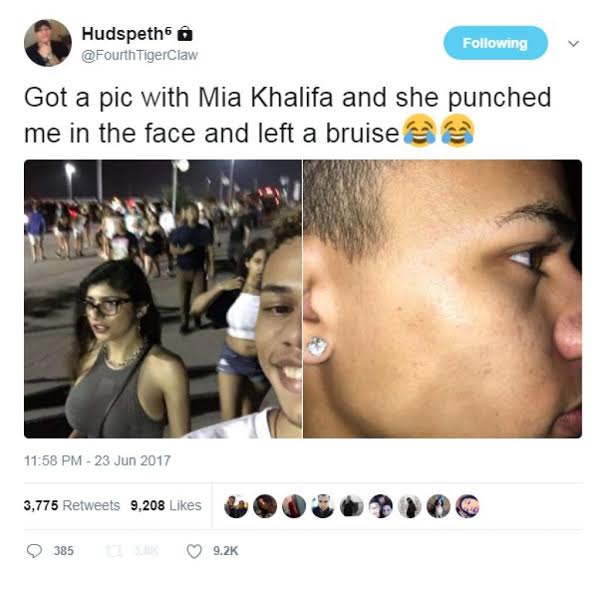Like the tweet with heart icon
The height and width of the screenshot is (589, 600).
pyautogui.click(x=194, y=551)
